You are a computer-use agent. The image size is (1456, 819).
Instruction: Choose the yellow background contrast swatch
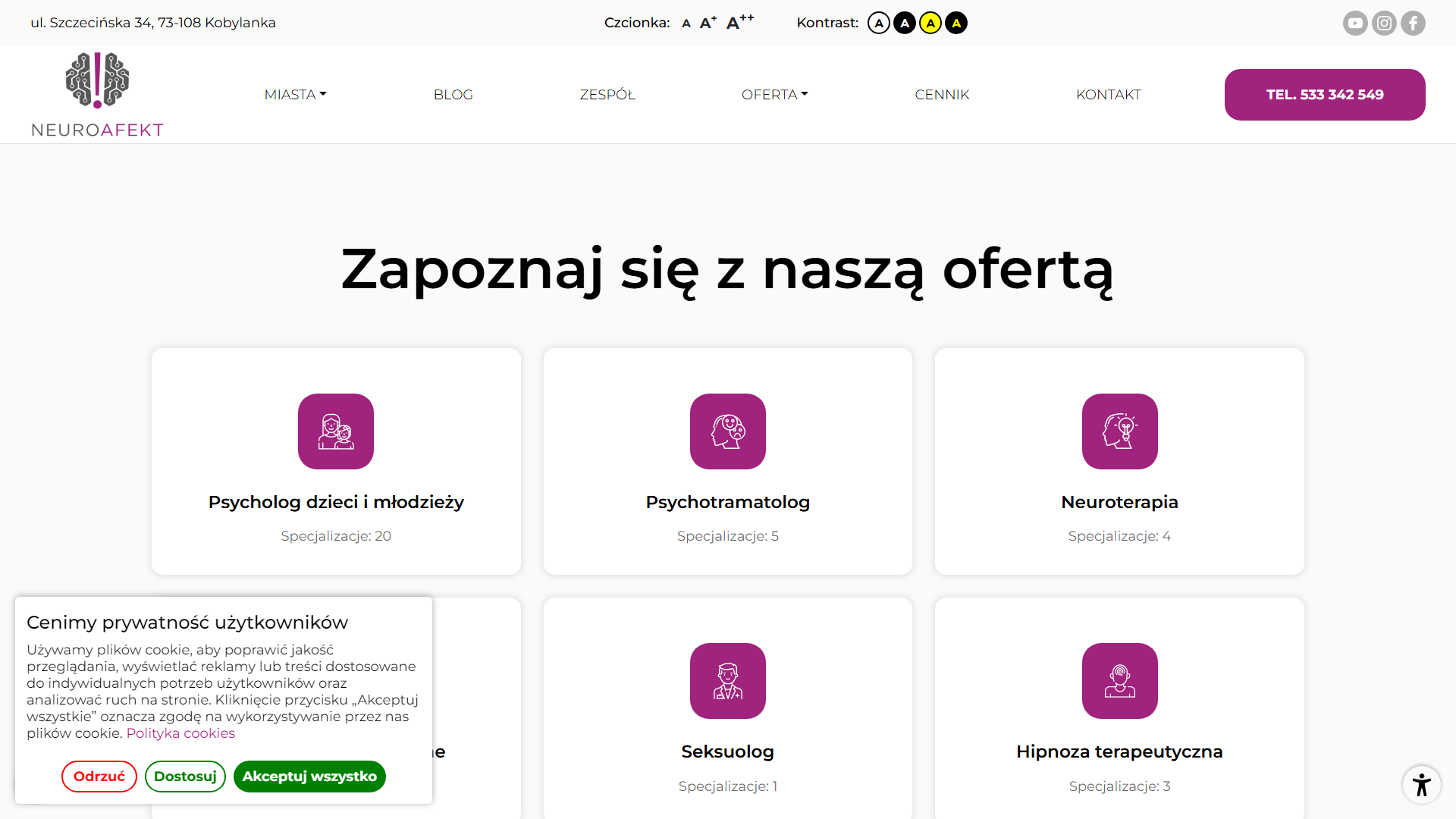click(930, 23)
